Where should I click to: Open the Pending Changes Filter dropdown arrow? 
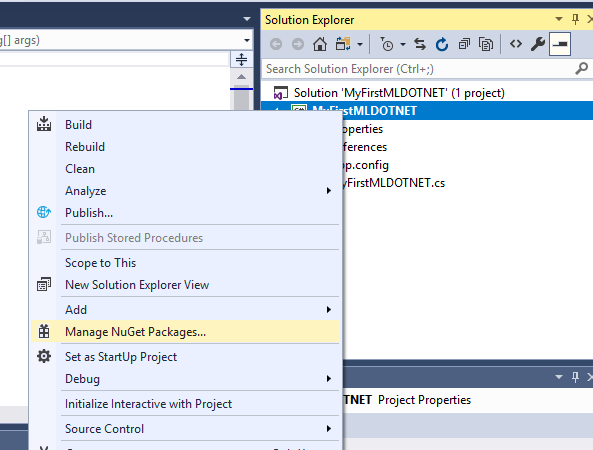tap(403, 45)
